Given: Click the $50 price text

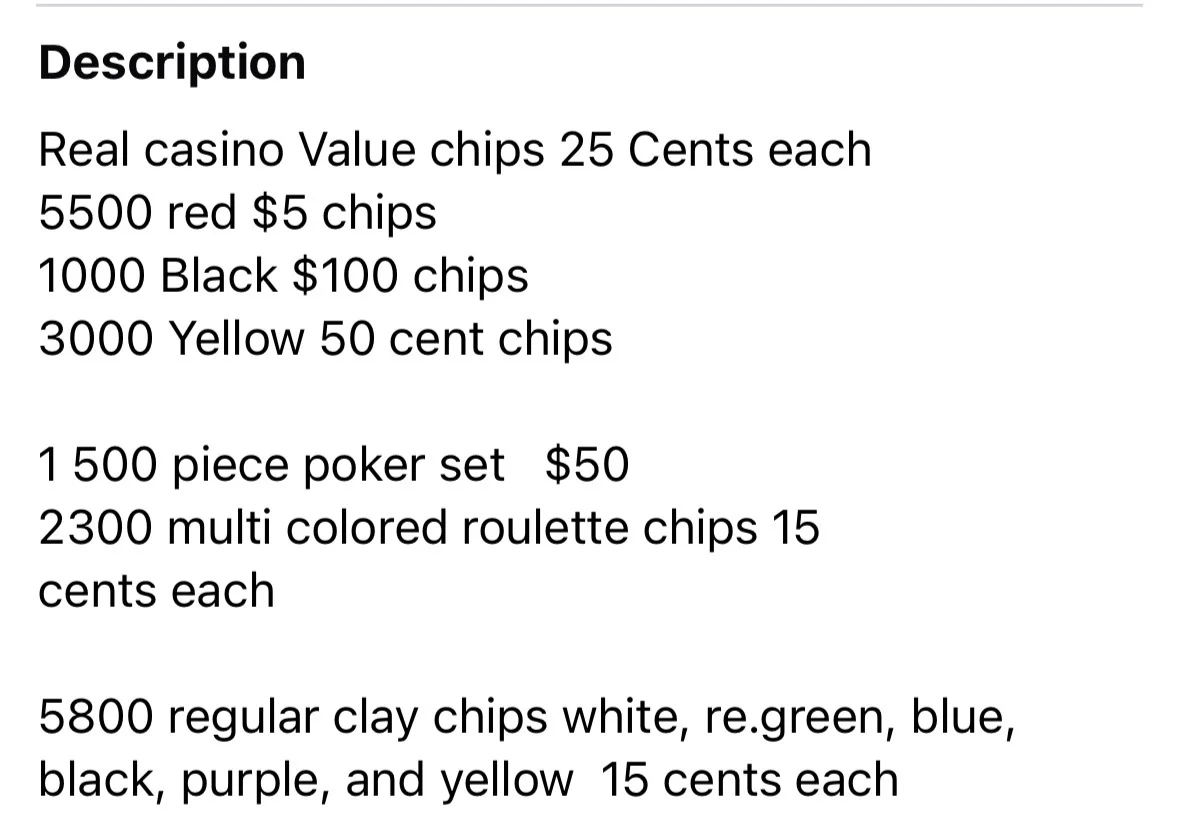Looking at the screenshot, I should point(586,464).
